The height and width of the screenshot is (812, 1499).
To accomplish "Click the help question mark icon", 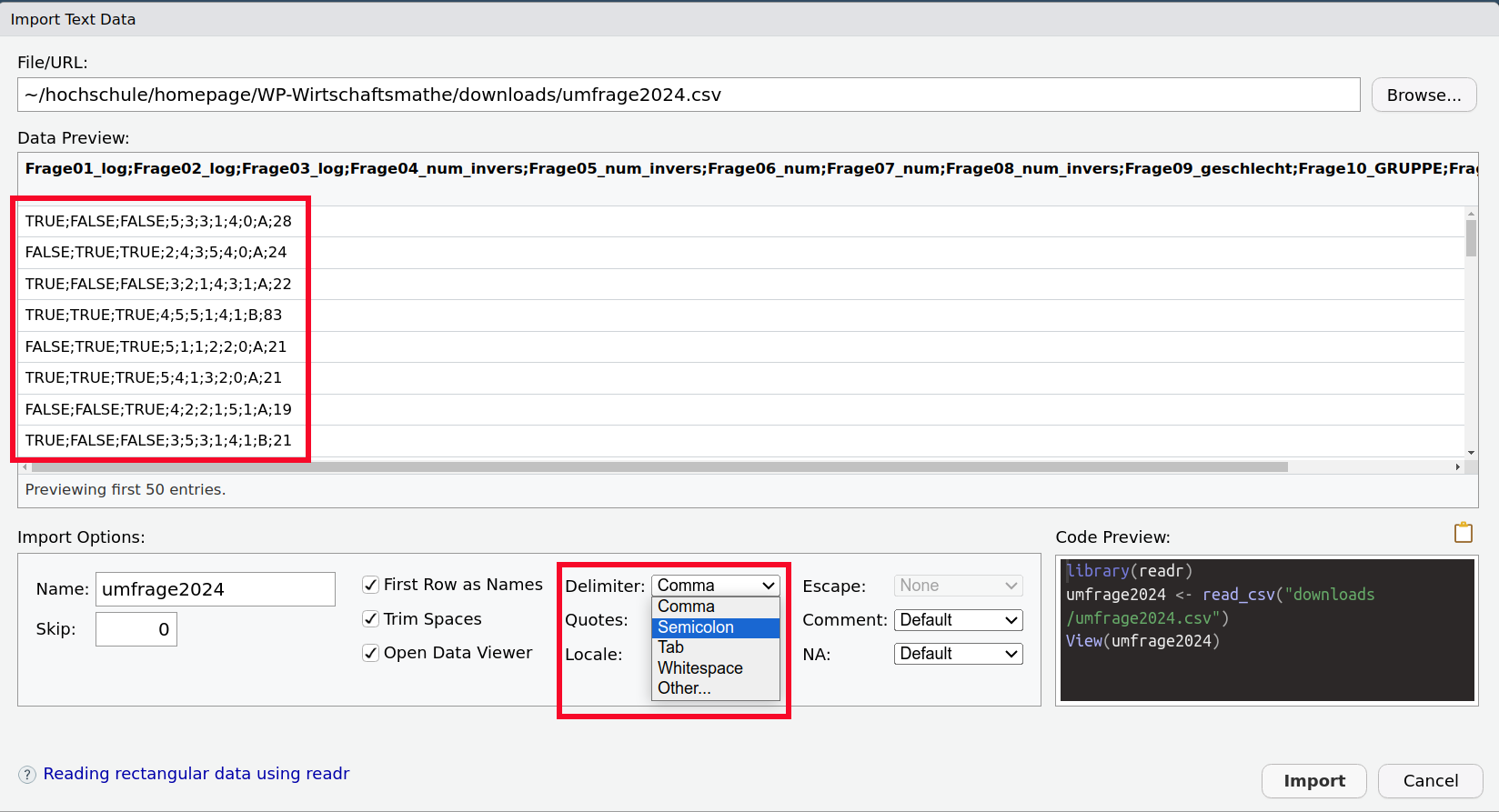I will coord(27,775).
